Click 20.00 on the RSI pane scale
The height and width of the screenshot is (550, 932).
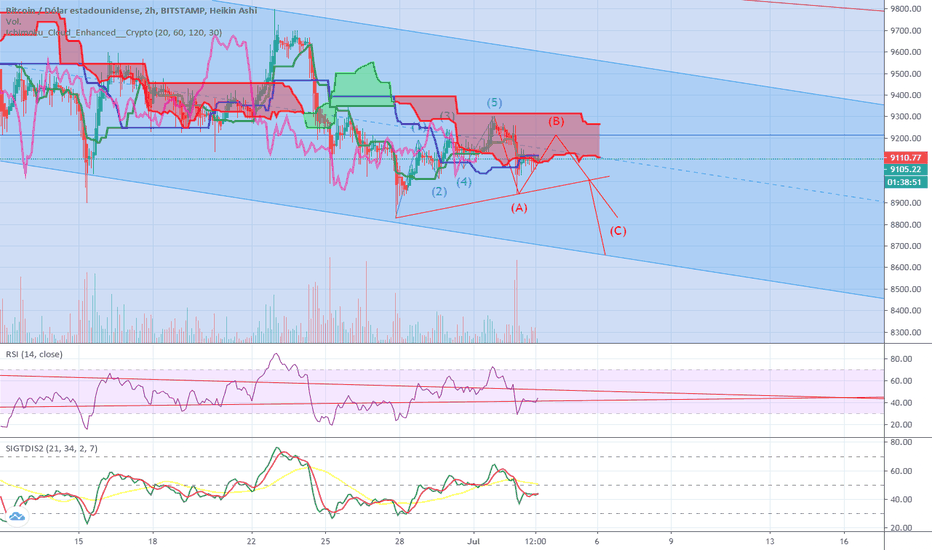(x=901, y=425)
